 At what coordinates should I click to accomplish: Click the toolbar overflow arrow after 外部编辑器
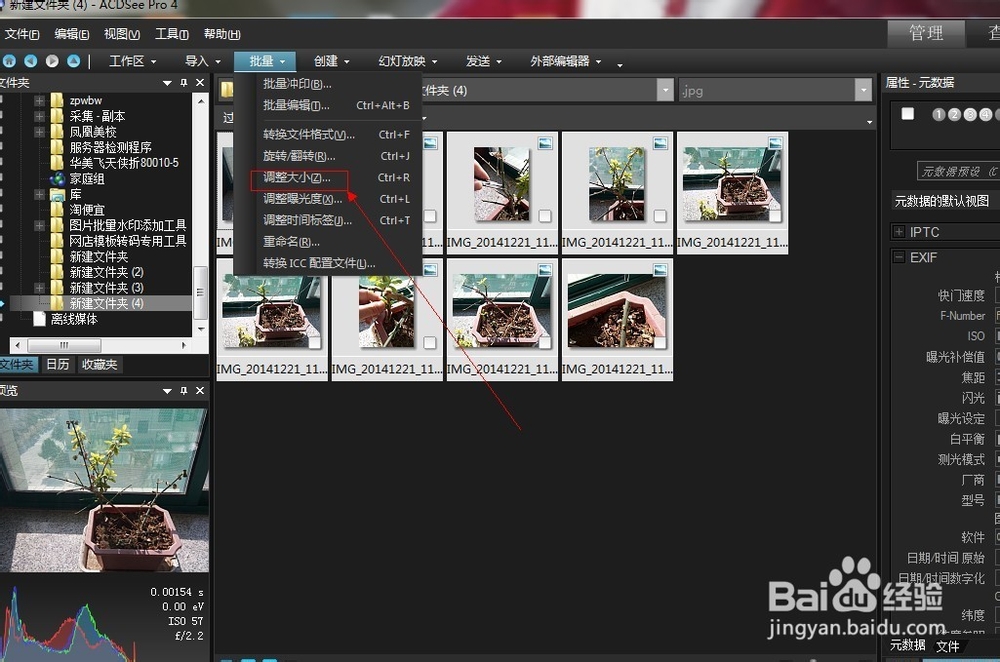619,64
